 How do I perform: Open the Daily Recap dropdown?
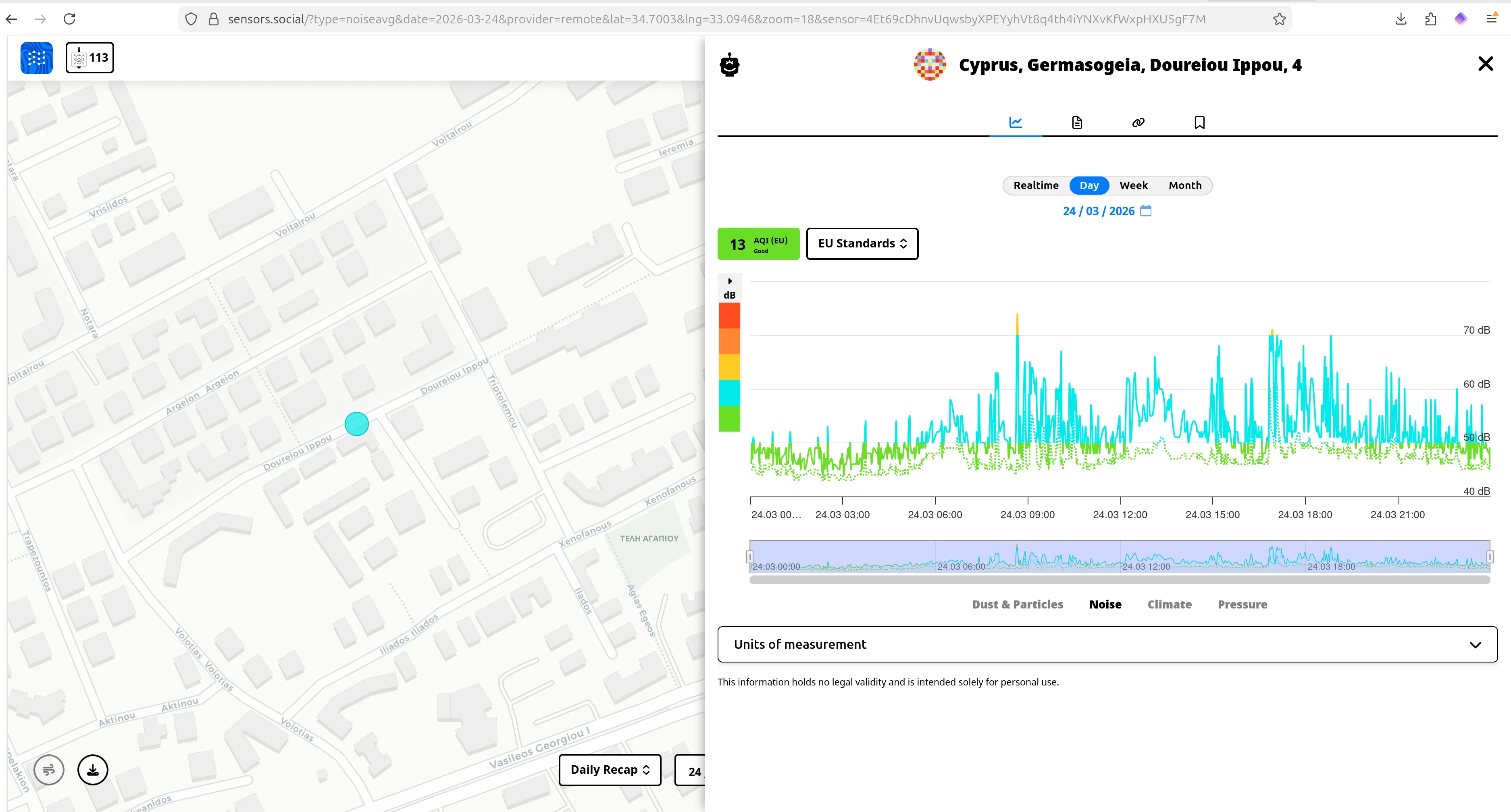tap(610, 770)
